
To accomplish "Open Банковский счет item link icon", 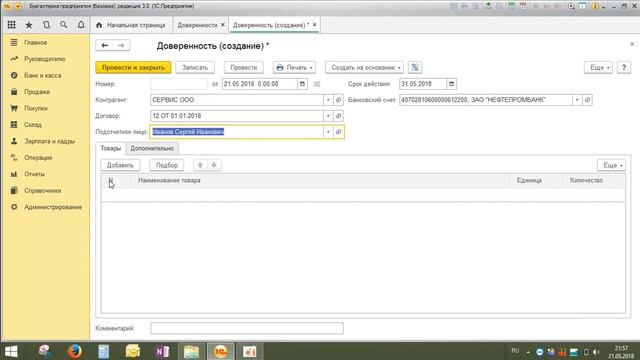I will tap(587, 100).
